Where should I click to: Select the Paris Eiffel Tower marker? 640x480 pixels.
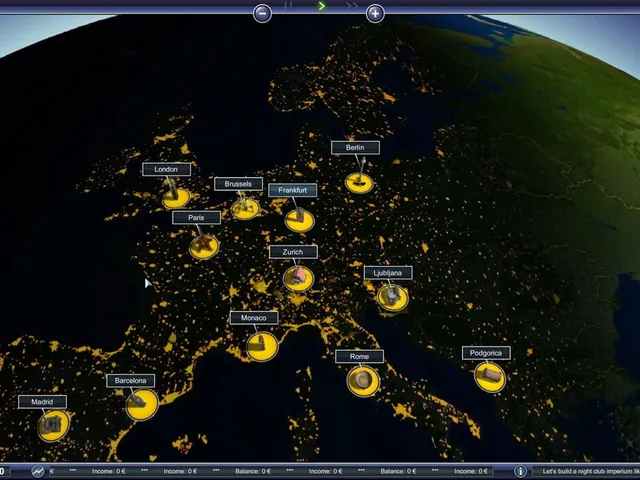(x=204, y=247)
